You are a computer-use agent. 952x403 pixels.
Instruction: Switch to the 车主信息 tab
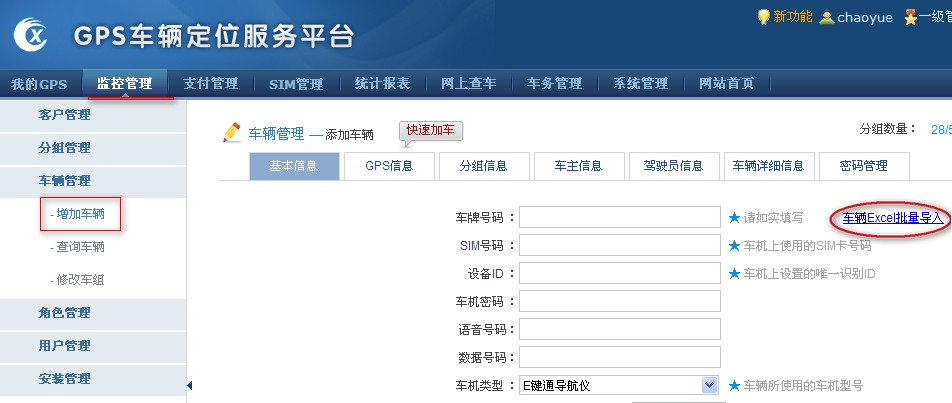(x=578, y=166)
